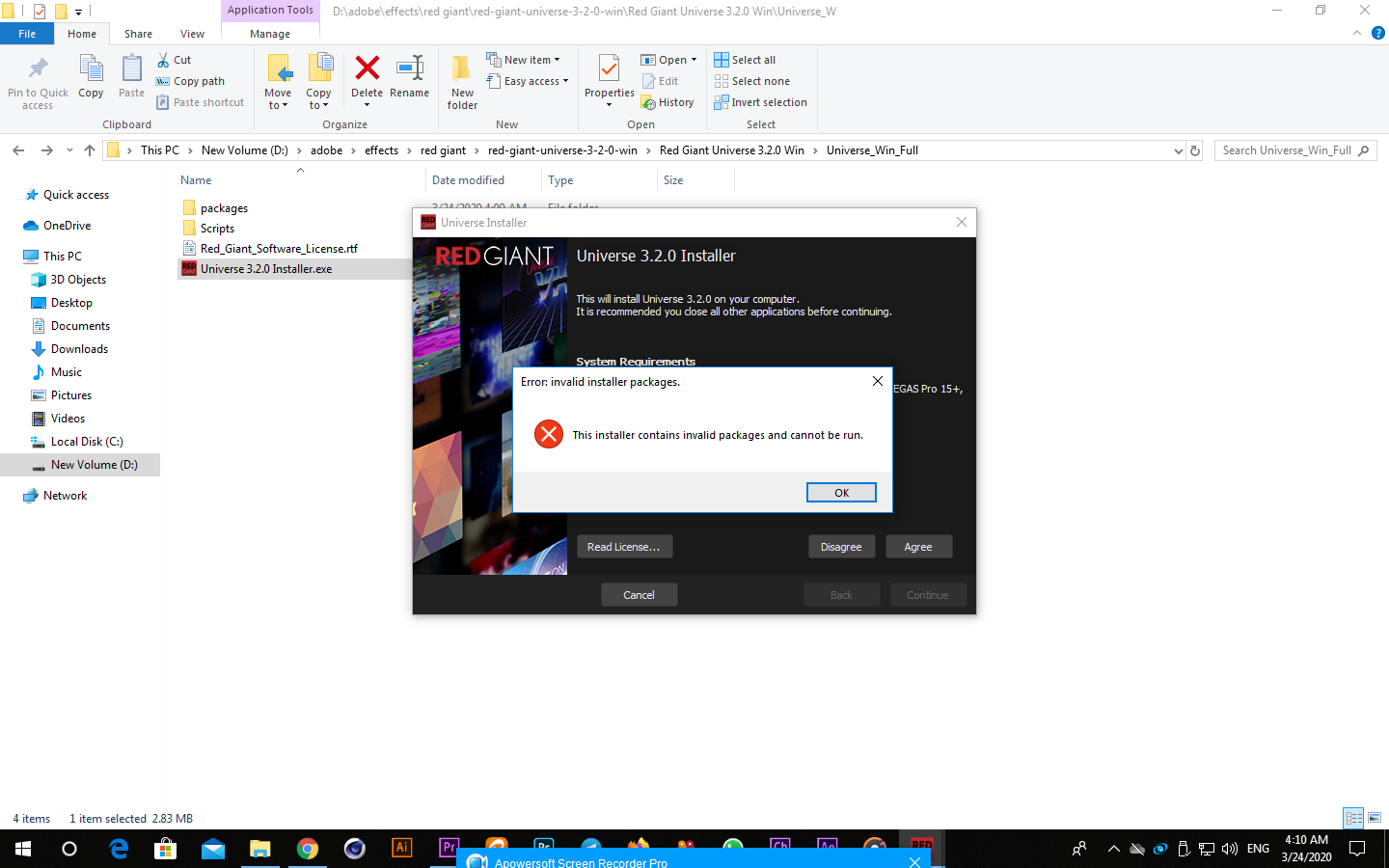Image resolution: width=1389 pixels, height=868 pixels.
Task: Collapse the ribbon with chevron
Action: 1357,33
